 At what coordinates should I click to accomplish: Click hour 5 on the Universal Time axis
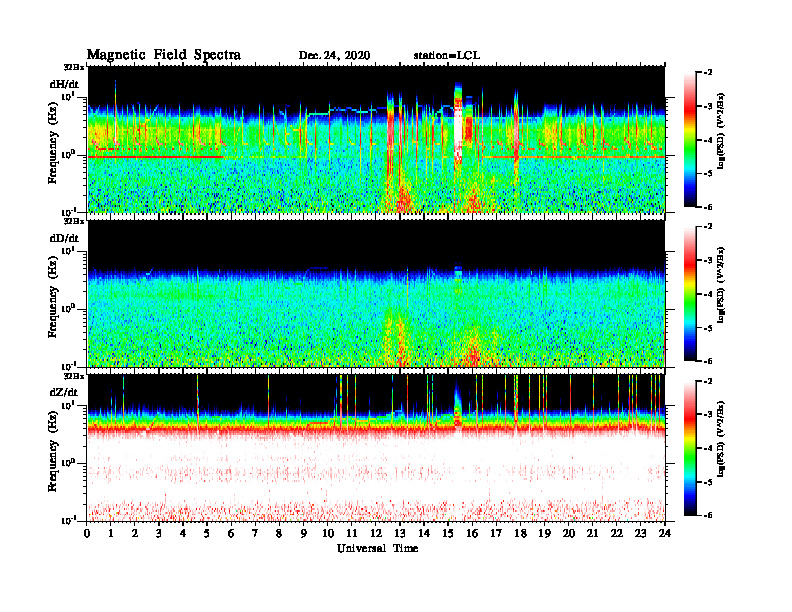tap(207, 534)
